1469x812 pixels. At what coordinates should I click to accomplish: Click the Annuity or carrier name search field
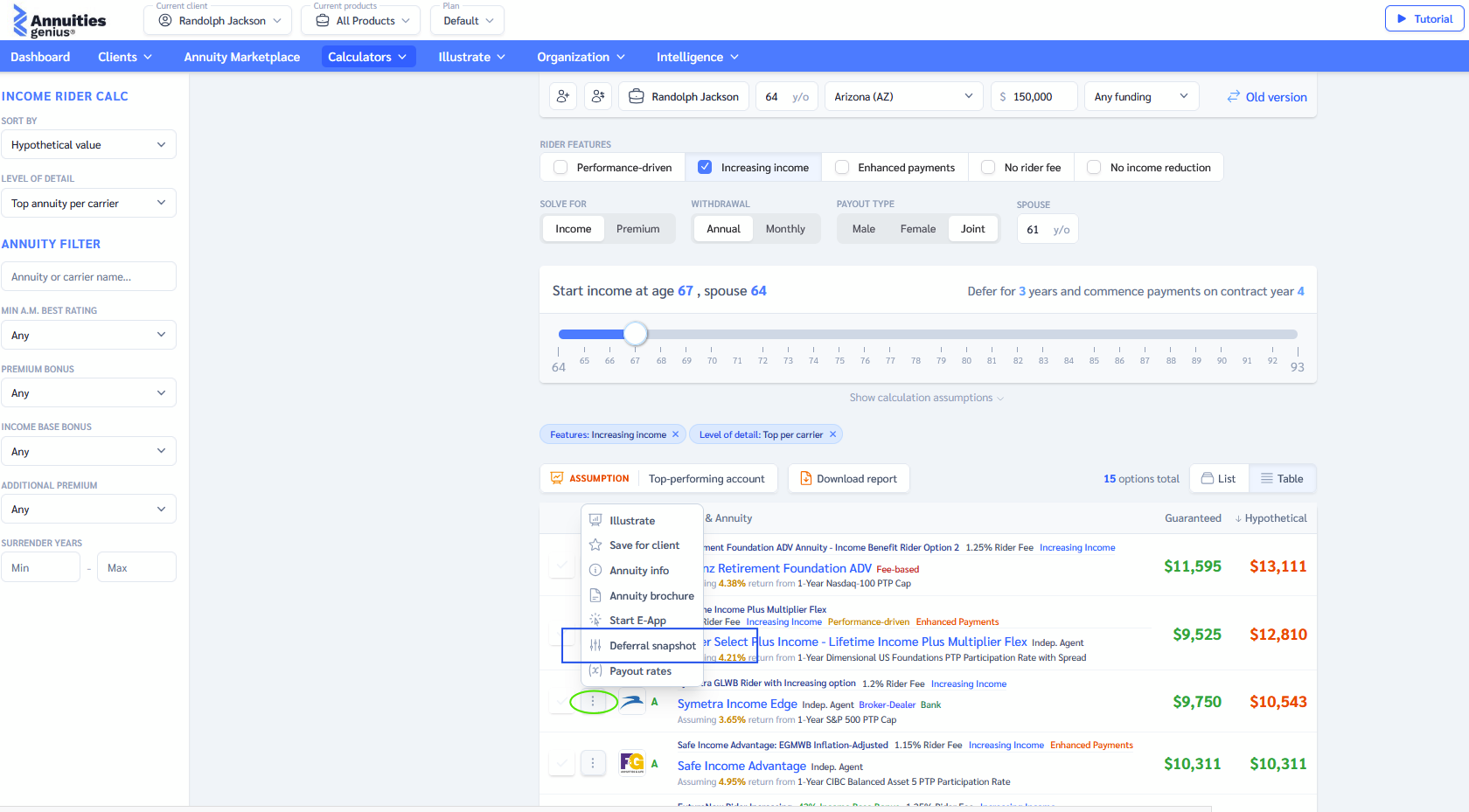(x=88, y=276)
